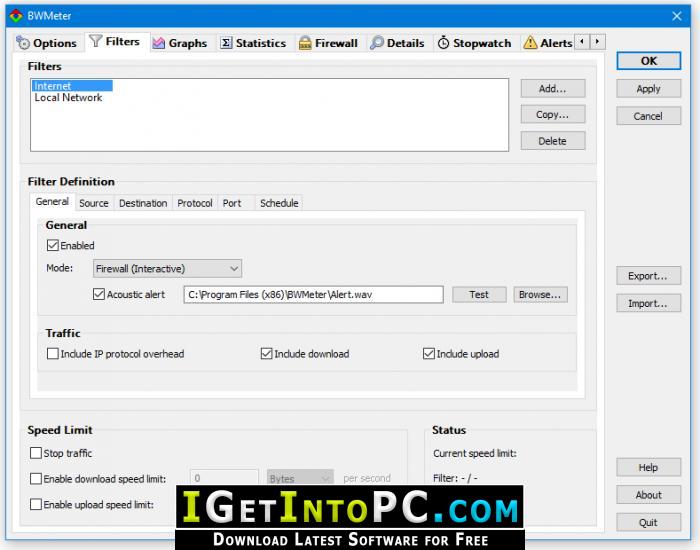Click the Add... filter button
700x550 pixels.
point(553,88)
